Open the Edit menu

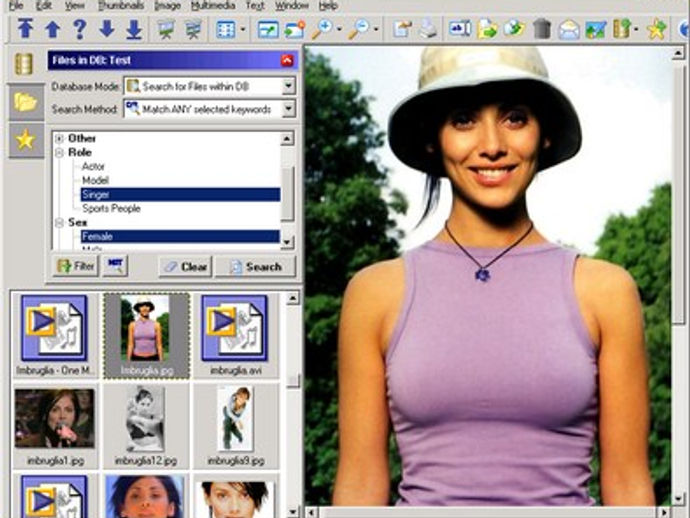44,6
